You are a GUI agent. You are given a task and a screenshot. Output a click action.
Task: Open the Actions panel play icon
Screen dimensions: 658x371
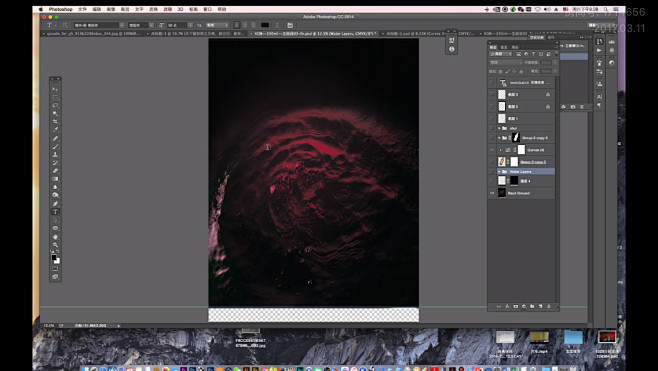(599, 50)
